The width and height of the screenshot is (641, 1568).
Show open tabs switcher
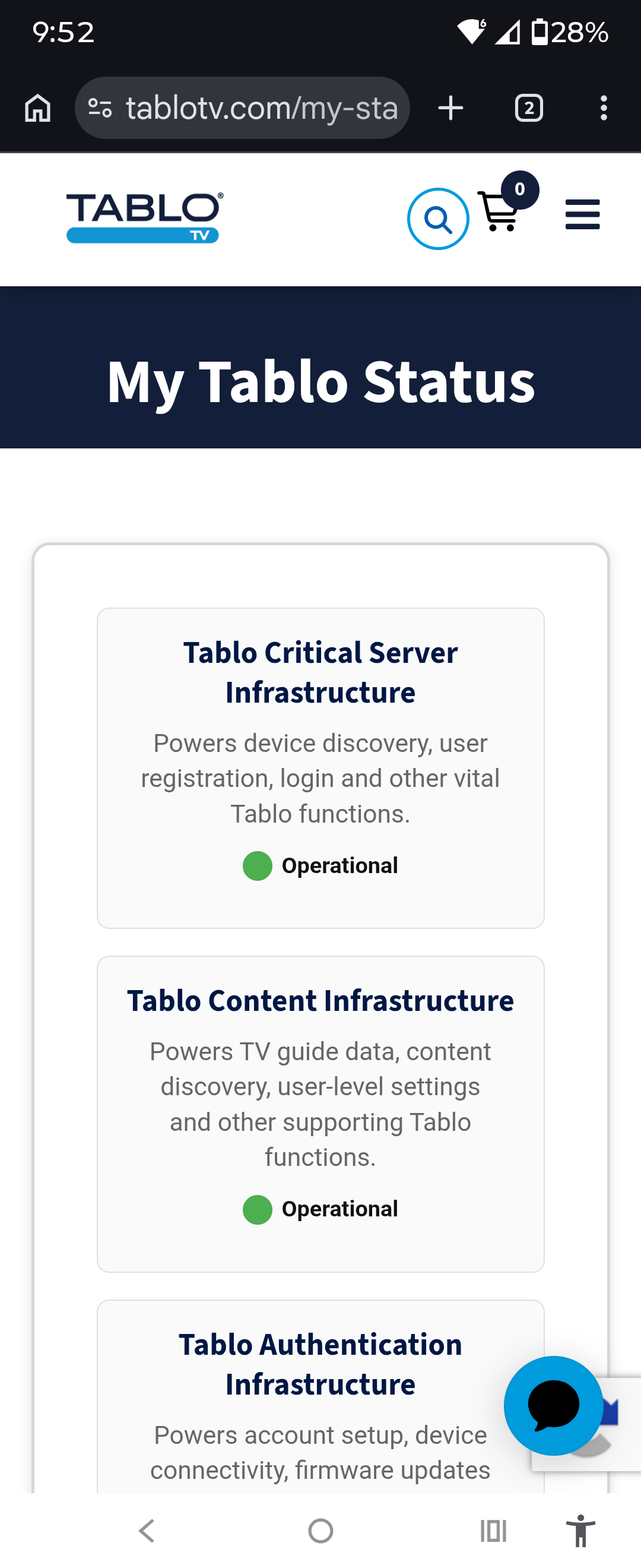click(529, 108)
